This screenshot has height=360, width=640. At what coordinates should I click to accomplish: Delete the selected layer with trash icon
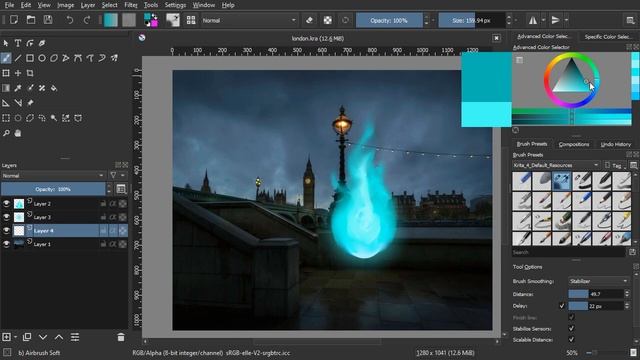tap(121, 337)
